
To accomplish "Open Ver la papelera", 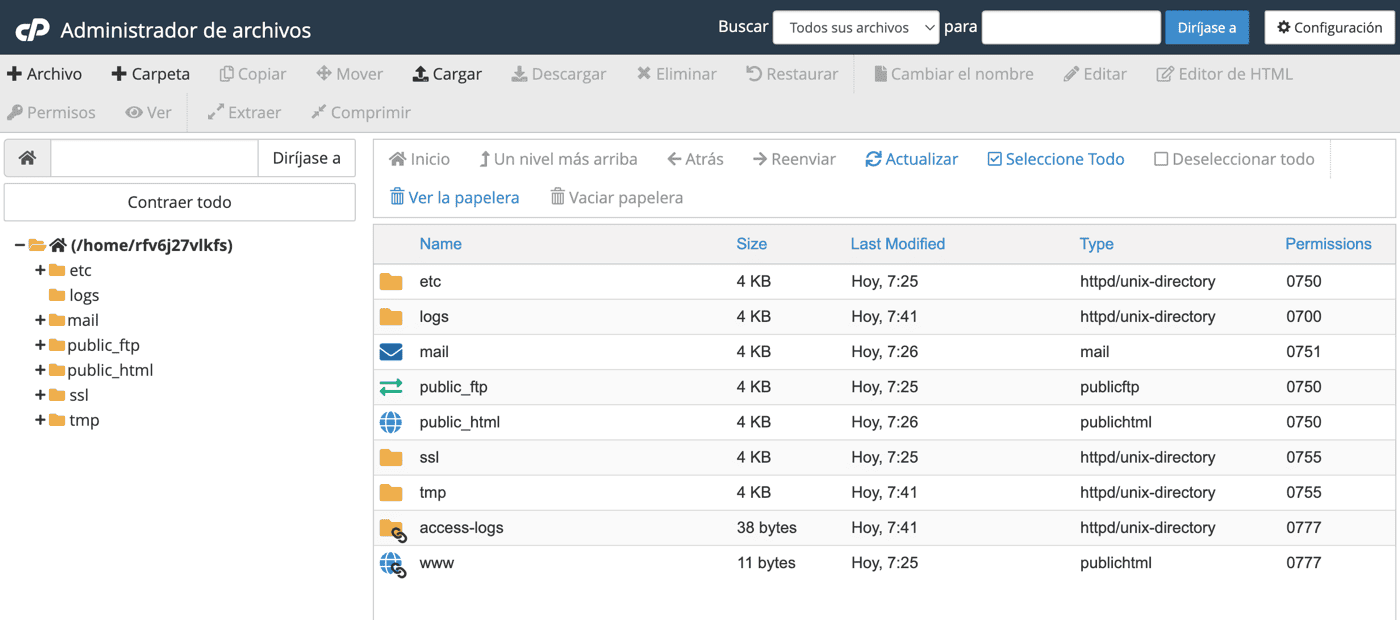I will (455, 197).
